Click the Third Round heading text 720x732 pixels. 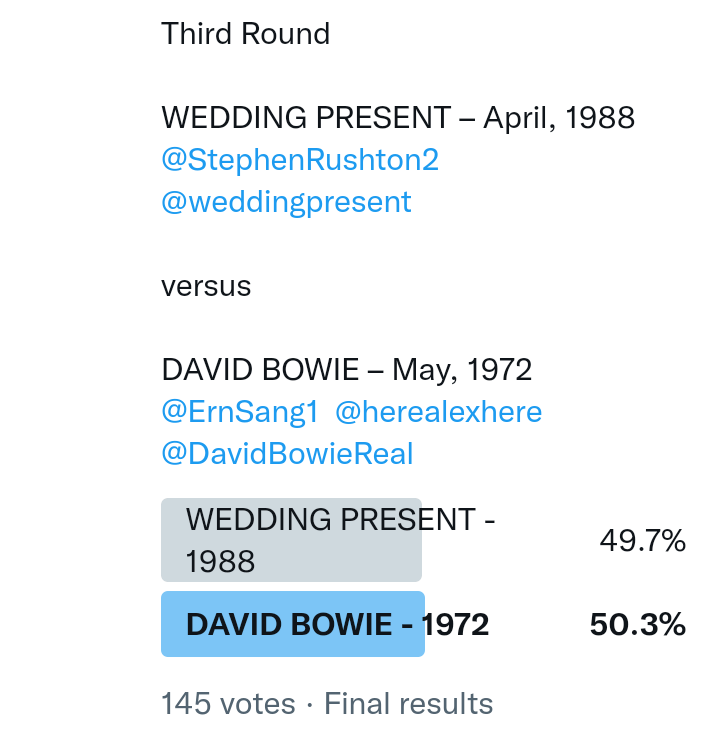(x=245, y=34)
